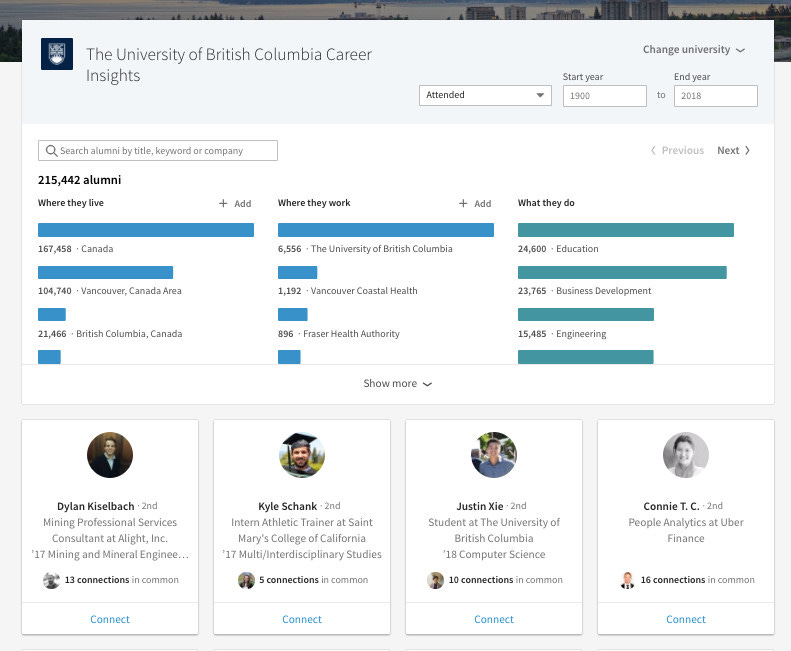The height and width of the screenshot is (651, 791).
Task: Click the 167,458 Canada label
Action: click(x=76, y=249)
